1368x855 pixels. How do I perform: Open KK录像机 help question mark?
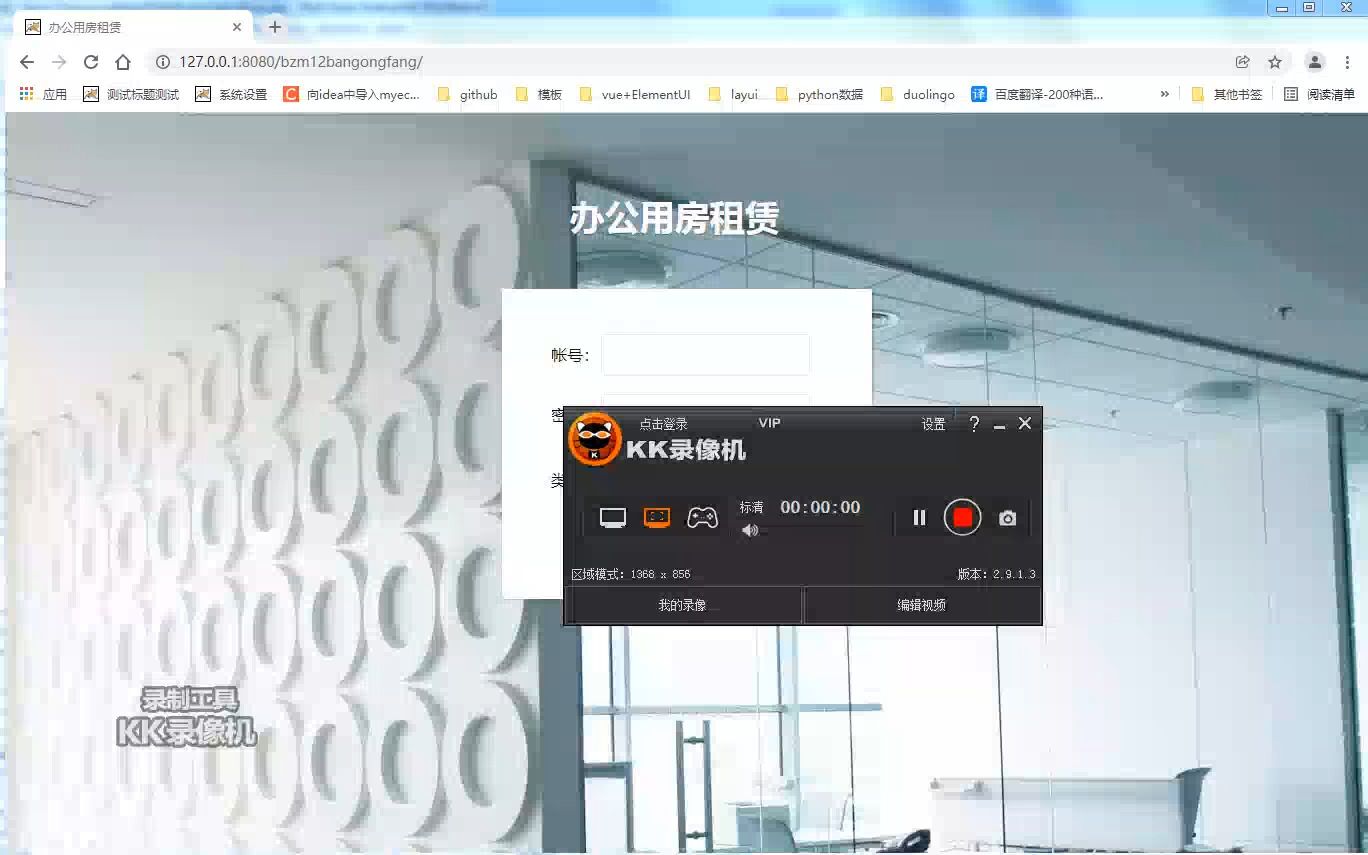pos(974,424)
